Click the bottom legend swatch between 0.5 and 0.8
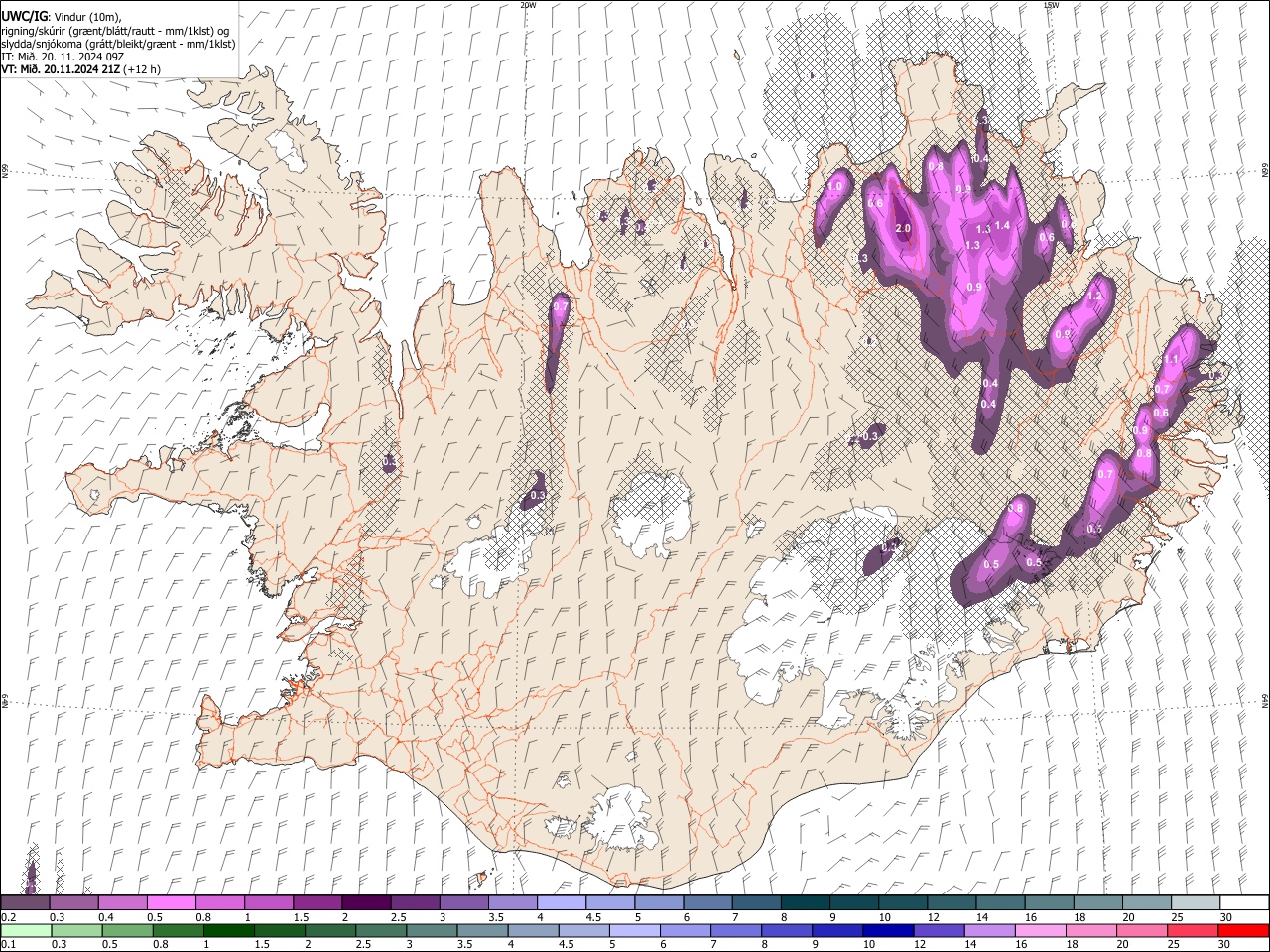Image resolution: width=1270 pixels, height=952 pixels. (x=127, y=931)
